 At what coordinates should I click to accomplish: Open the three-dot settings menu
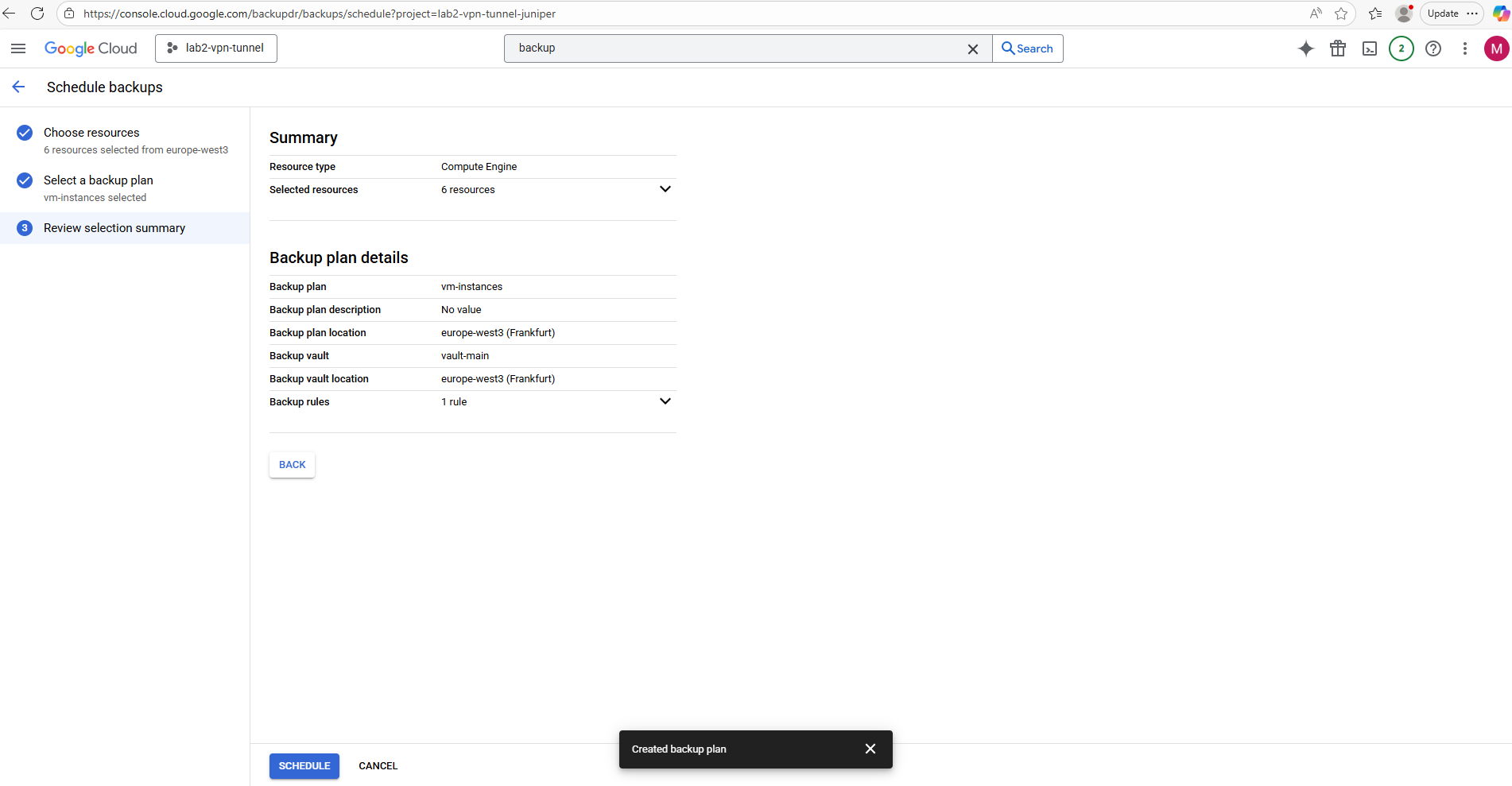1464,48
